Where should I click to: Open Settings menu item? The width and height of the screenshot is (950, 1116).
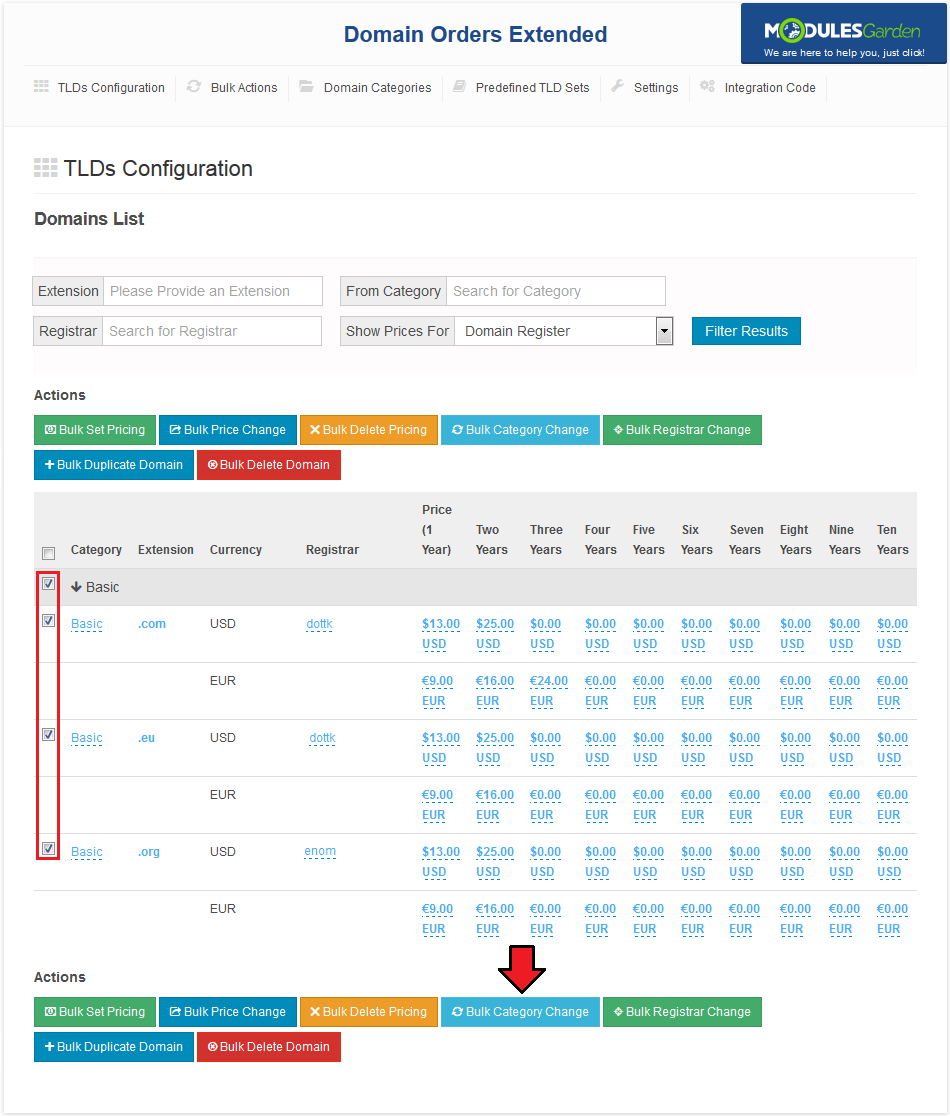click(x=655, y=88)
